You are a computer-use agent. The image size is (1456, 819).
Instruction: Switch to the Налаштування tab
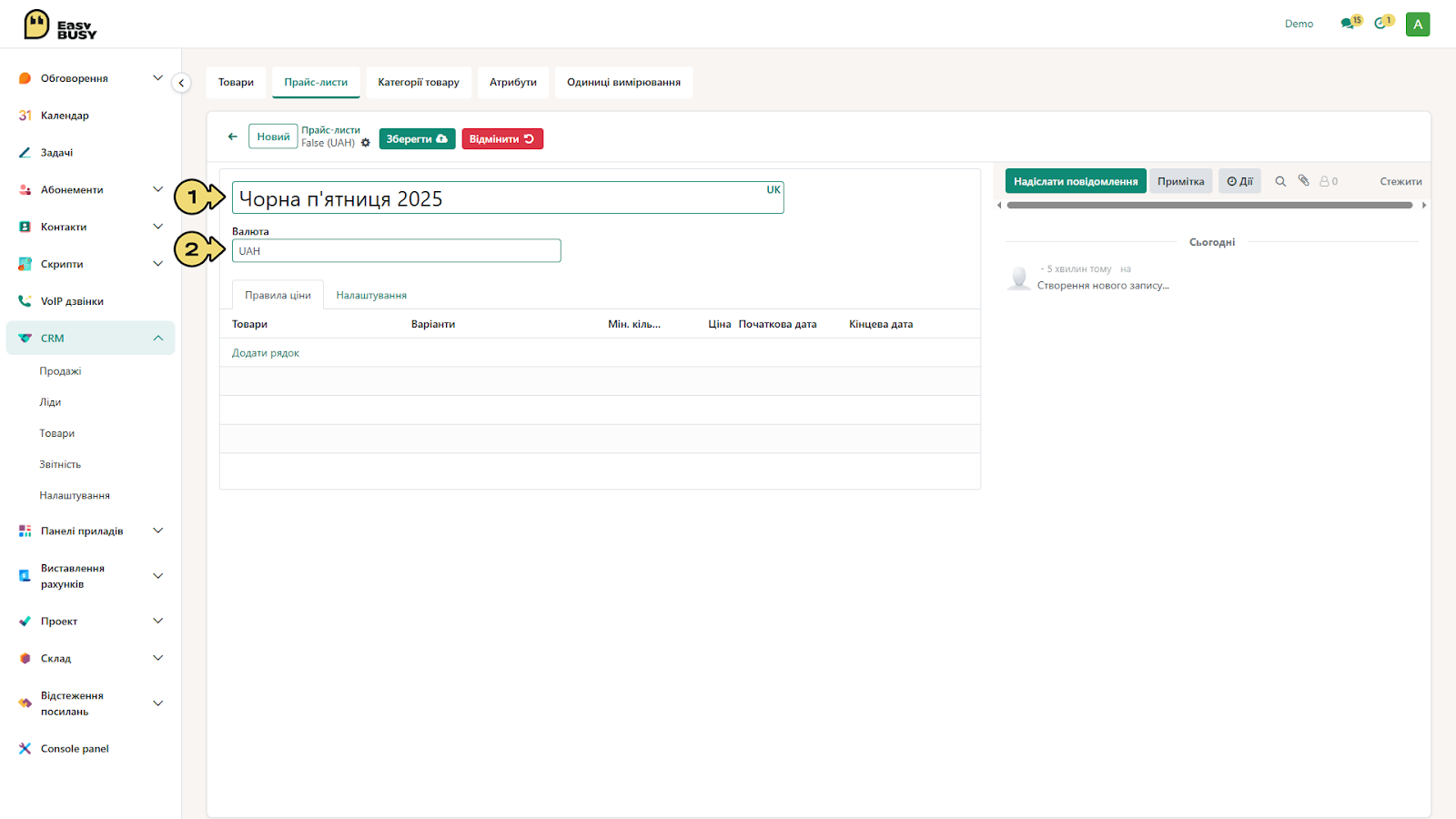tap(371, 295)
